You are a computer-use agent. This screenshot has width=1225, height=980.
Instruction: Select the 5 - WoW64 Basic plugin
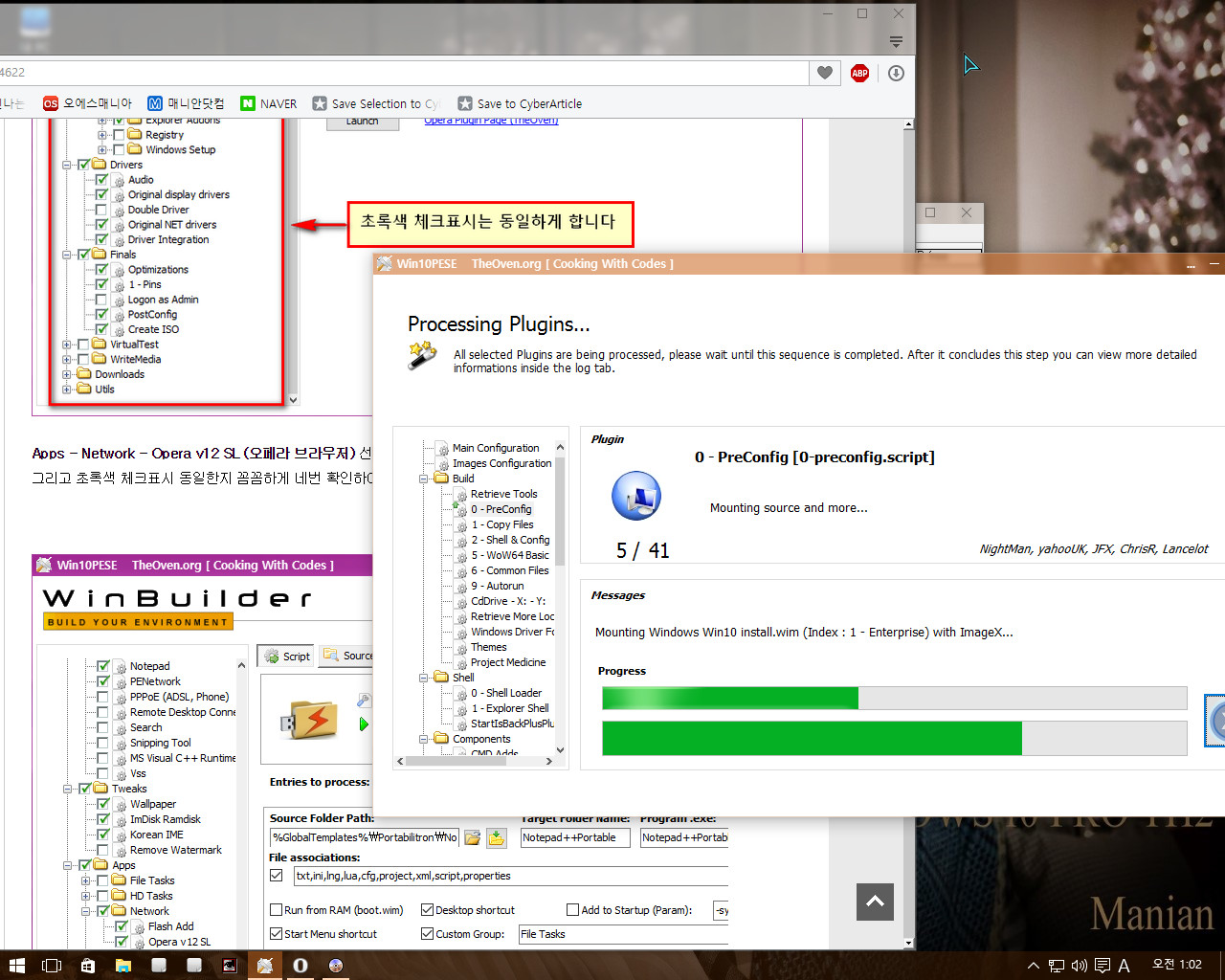pyautogui.click(x=510, y=555)
